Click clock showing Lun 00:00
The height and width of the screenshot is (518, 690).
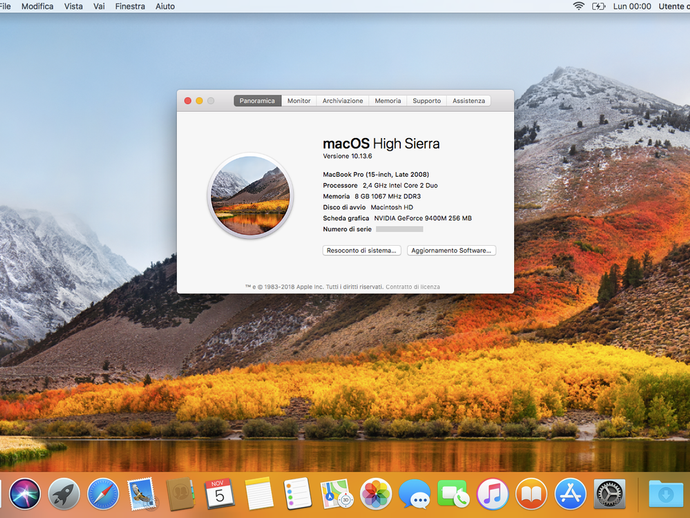point(632,6)
